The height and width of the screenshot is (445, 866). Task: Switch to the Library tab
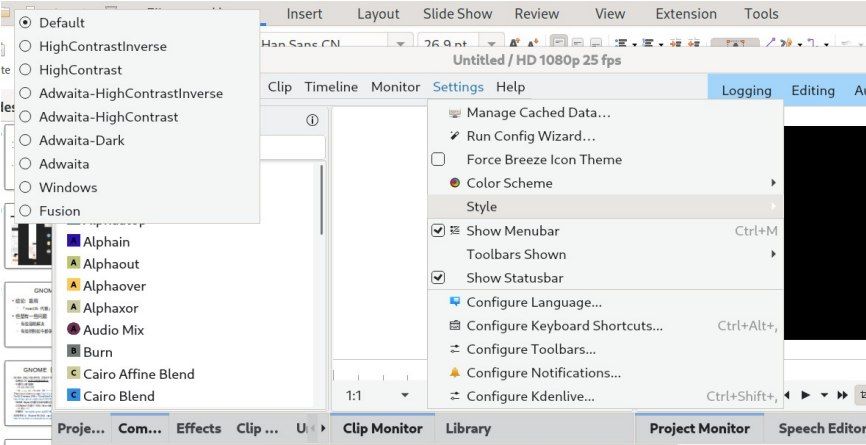point(467,428)
